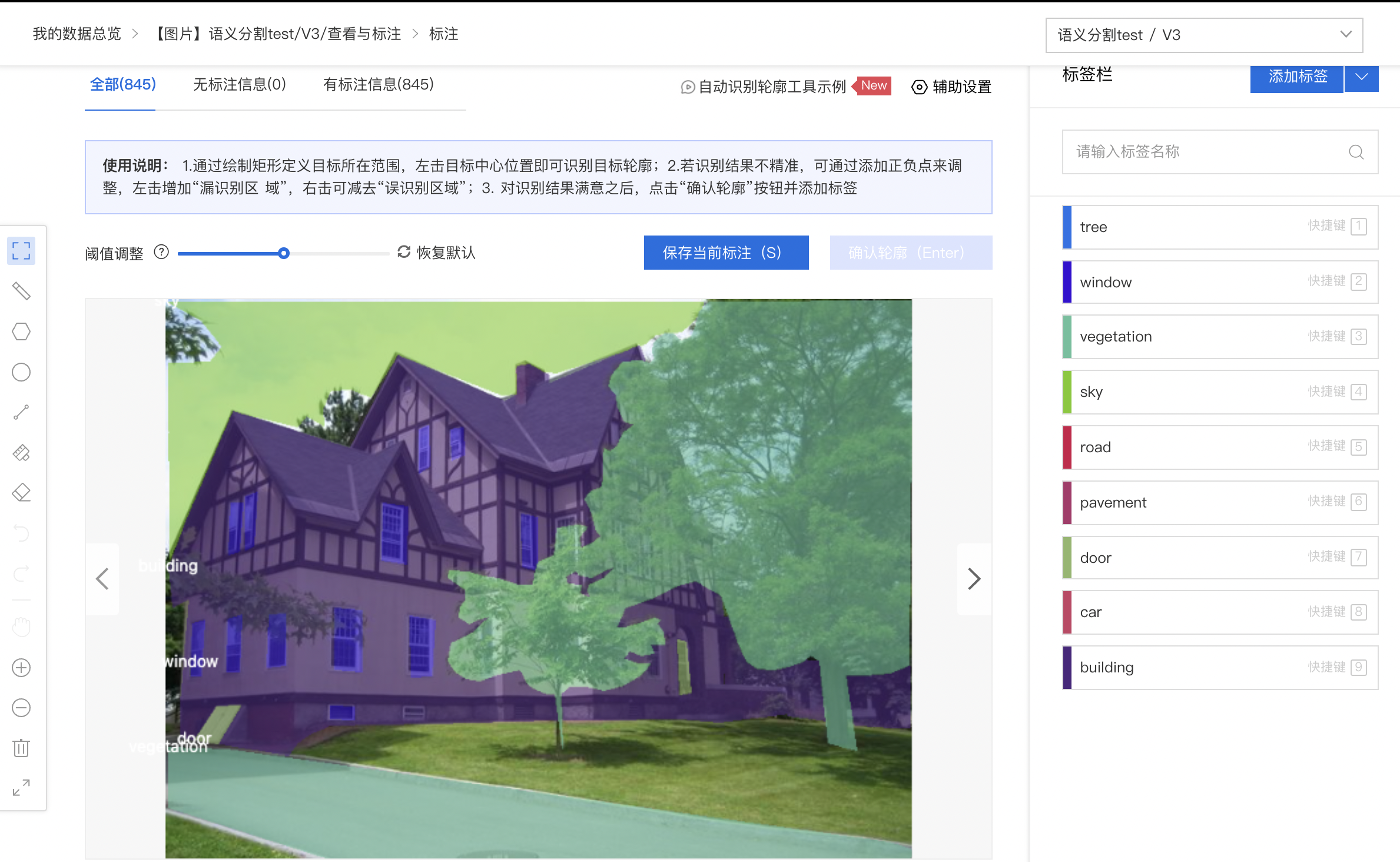Enter fullscreen with expand arrows icon

(x=21, y=788)
